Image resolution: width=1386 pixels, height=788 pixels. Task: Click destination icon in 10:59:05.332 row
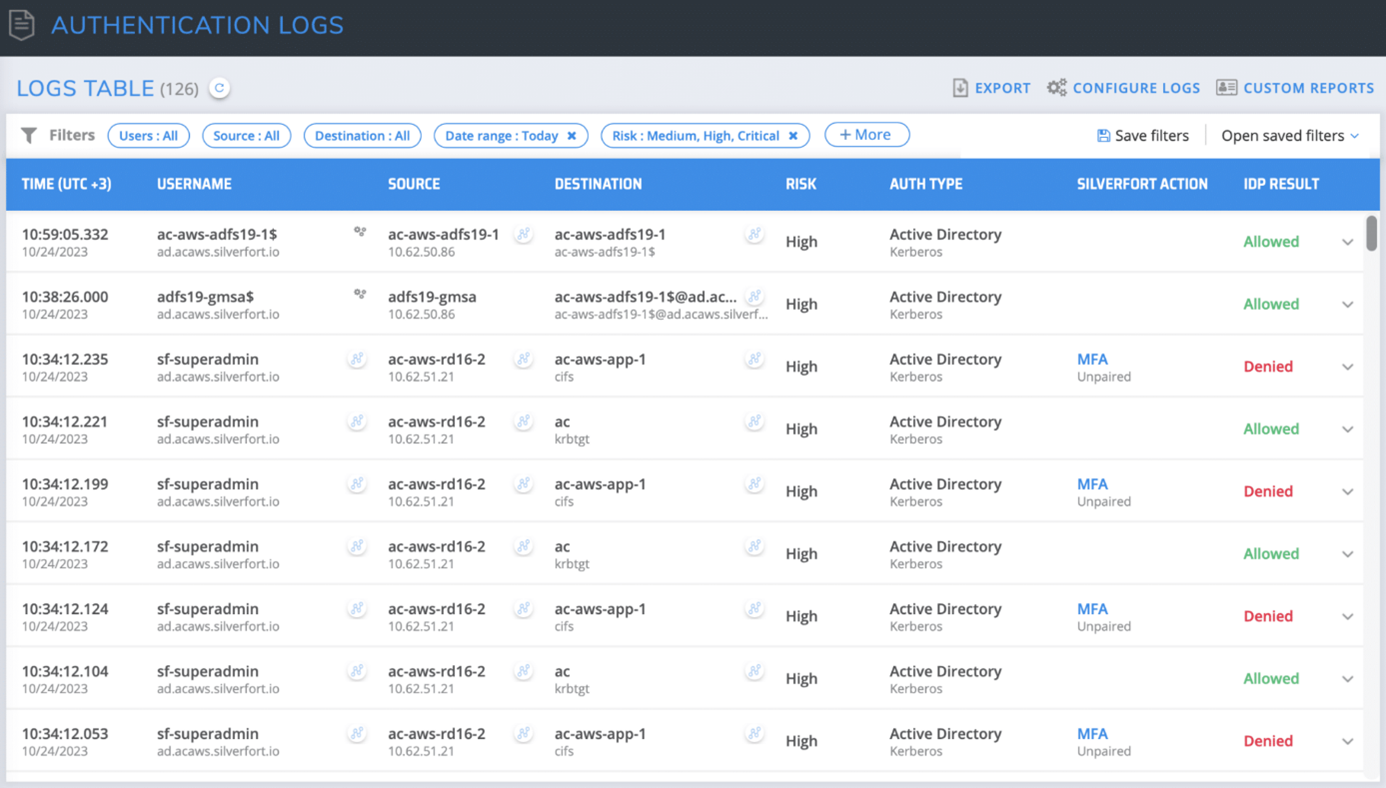(754, 234)
